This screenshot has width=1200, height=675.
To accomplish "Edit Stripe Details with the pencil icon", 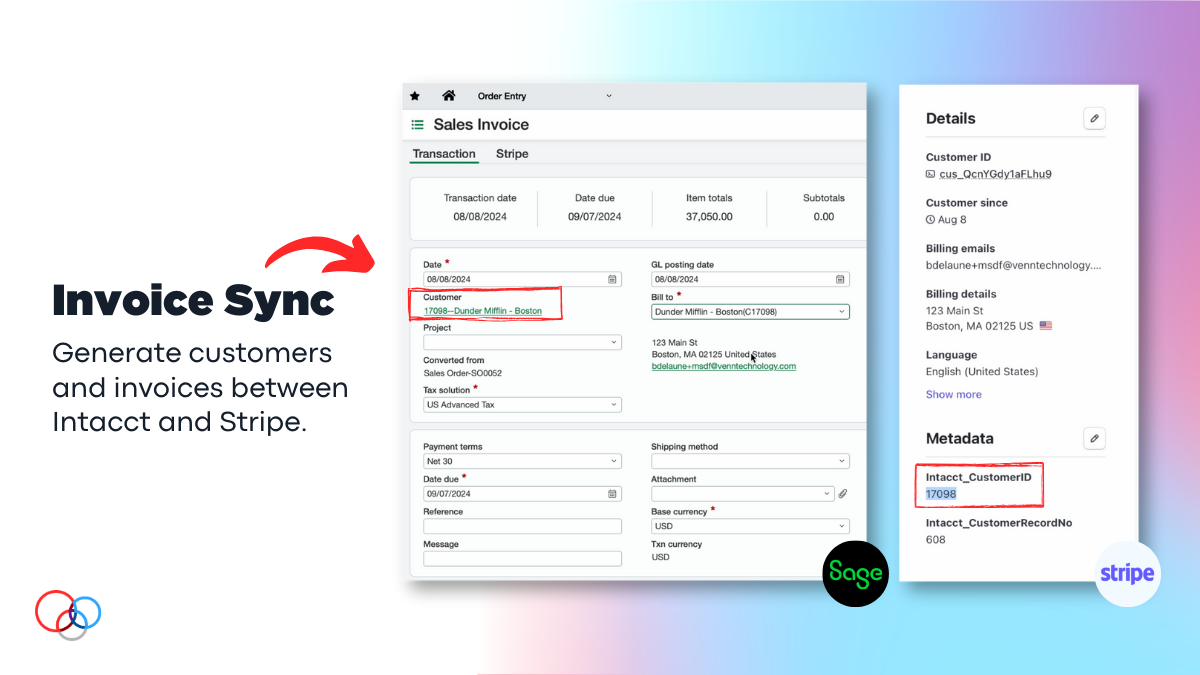I will click(1094, 119).
